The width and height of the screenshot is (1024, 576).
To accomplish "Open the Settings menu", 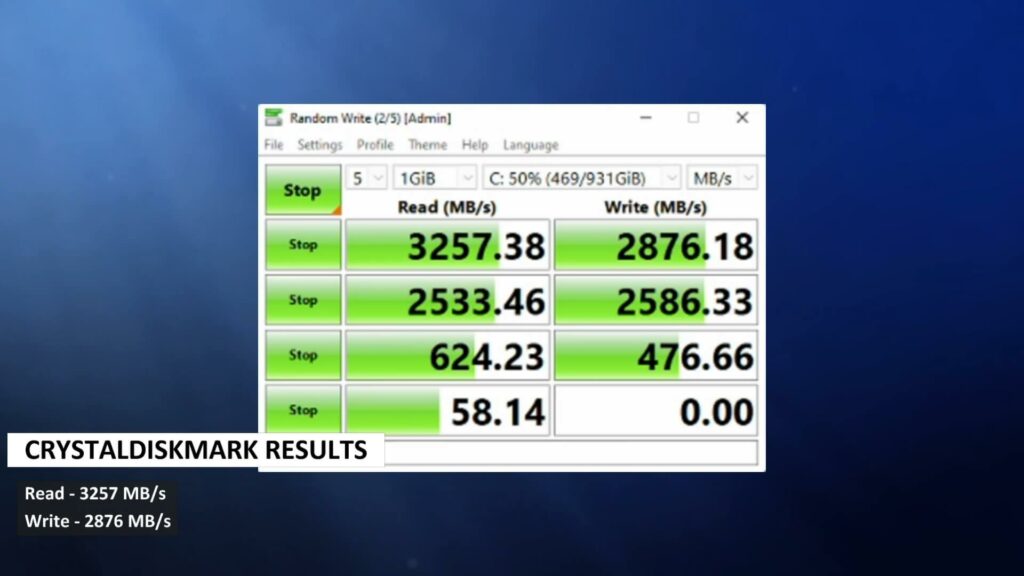I will 319,145.
